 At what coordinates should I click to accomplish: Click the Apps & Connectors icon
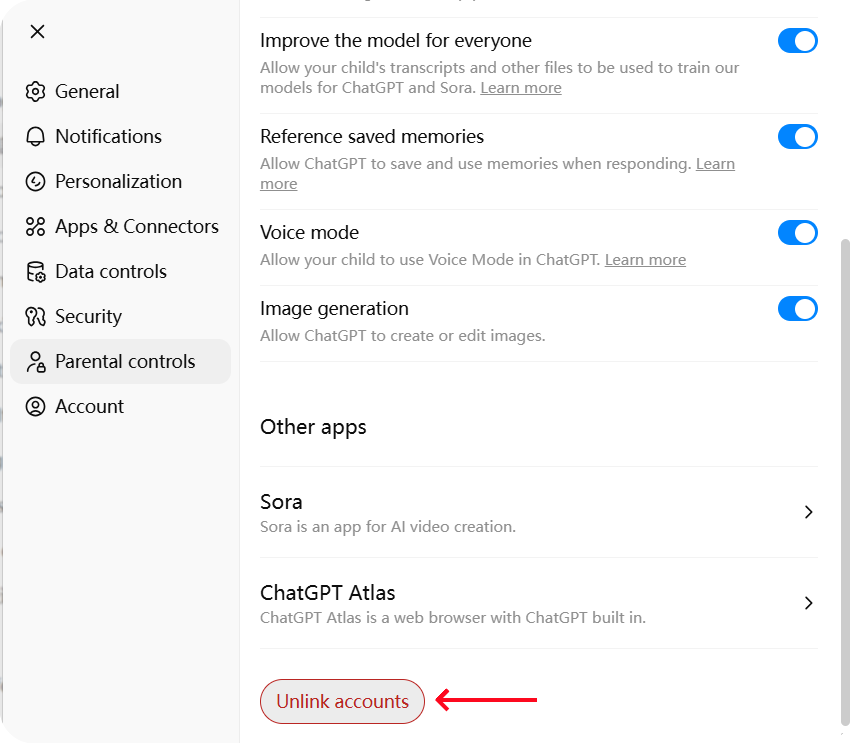[x=36, y=227]
